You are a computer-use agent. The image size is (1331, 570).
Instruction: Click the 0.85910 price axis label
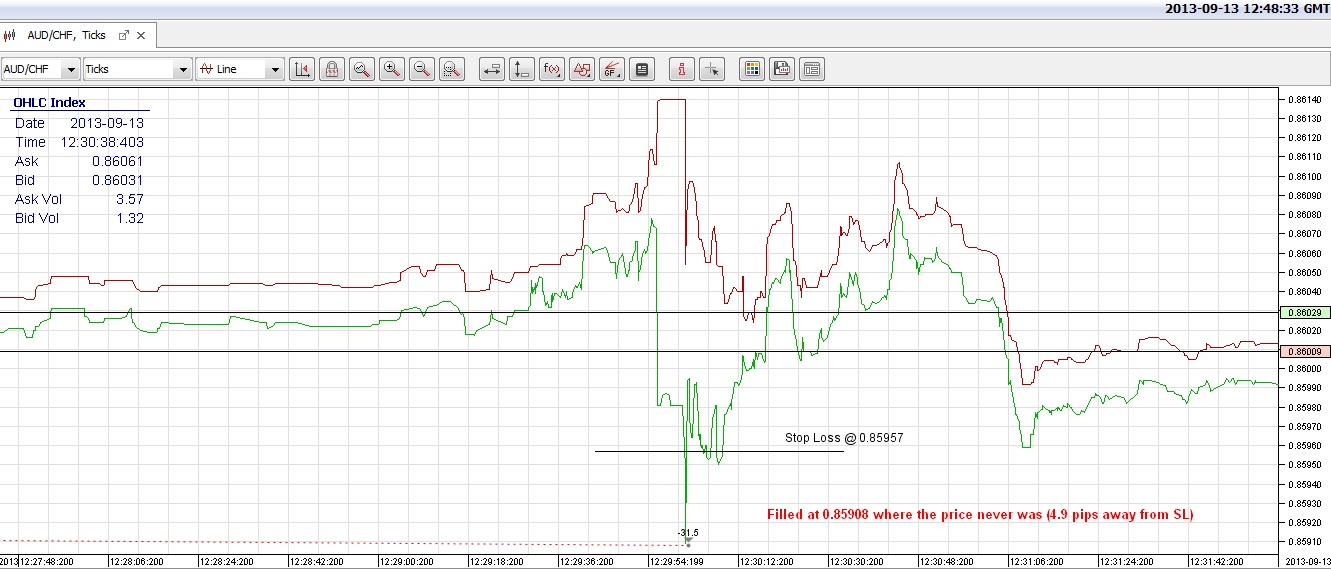(1306, 541)
